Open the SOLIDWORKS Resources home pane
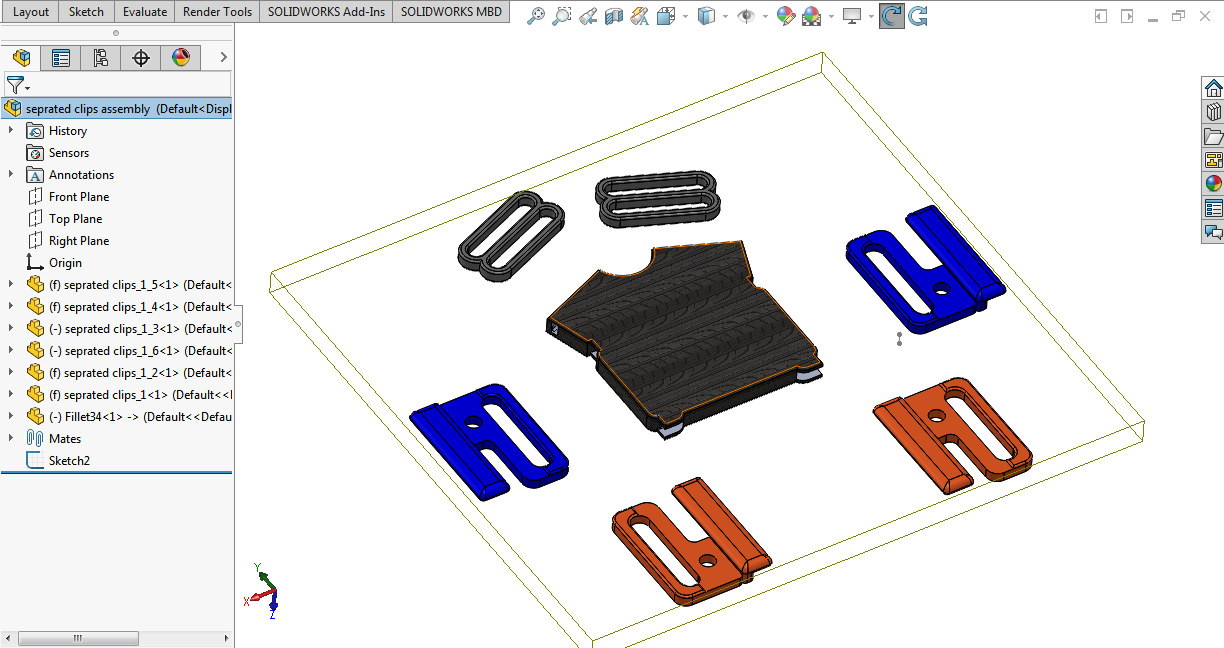This screenshot has height=648, width=1224. coord(1213,88)
